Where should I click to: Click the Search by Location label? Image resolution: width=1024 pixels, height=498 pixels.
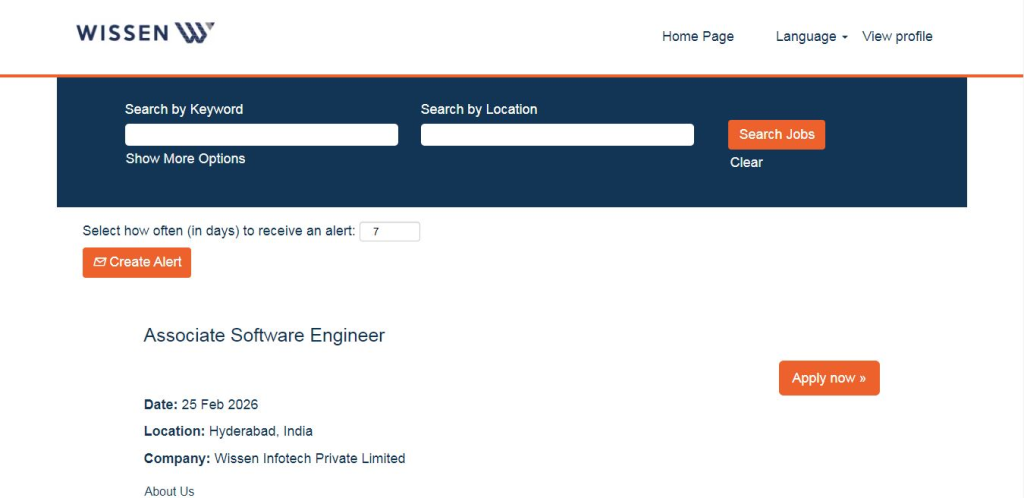click(479, 109)
